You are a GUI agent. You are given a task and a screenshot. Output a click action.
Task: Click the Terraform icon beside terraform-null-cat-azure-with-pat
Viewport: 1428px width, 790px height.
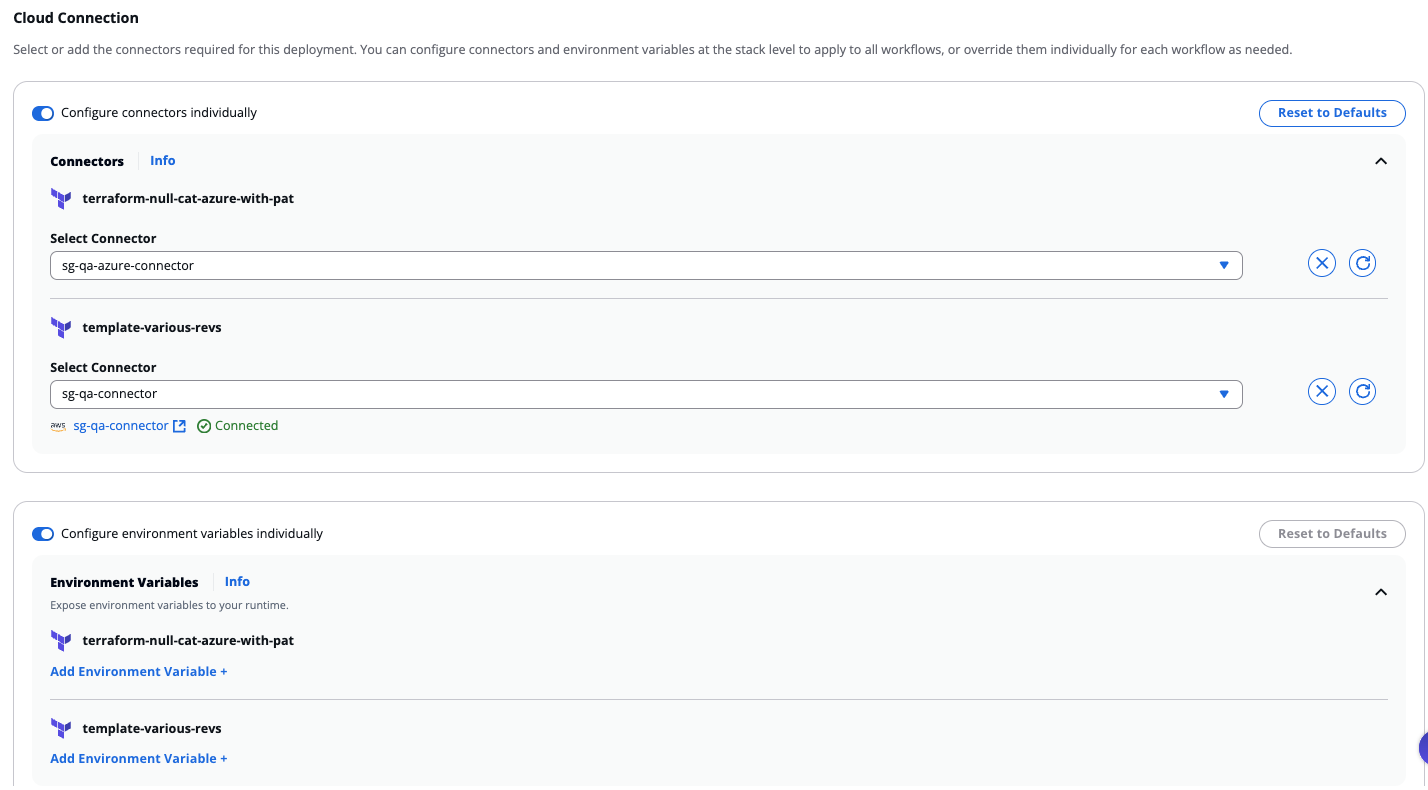coord(61,198)
